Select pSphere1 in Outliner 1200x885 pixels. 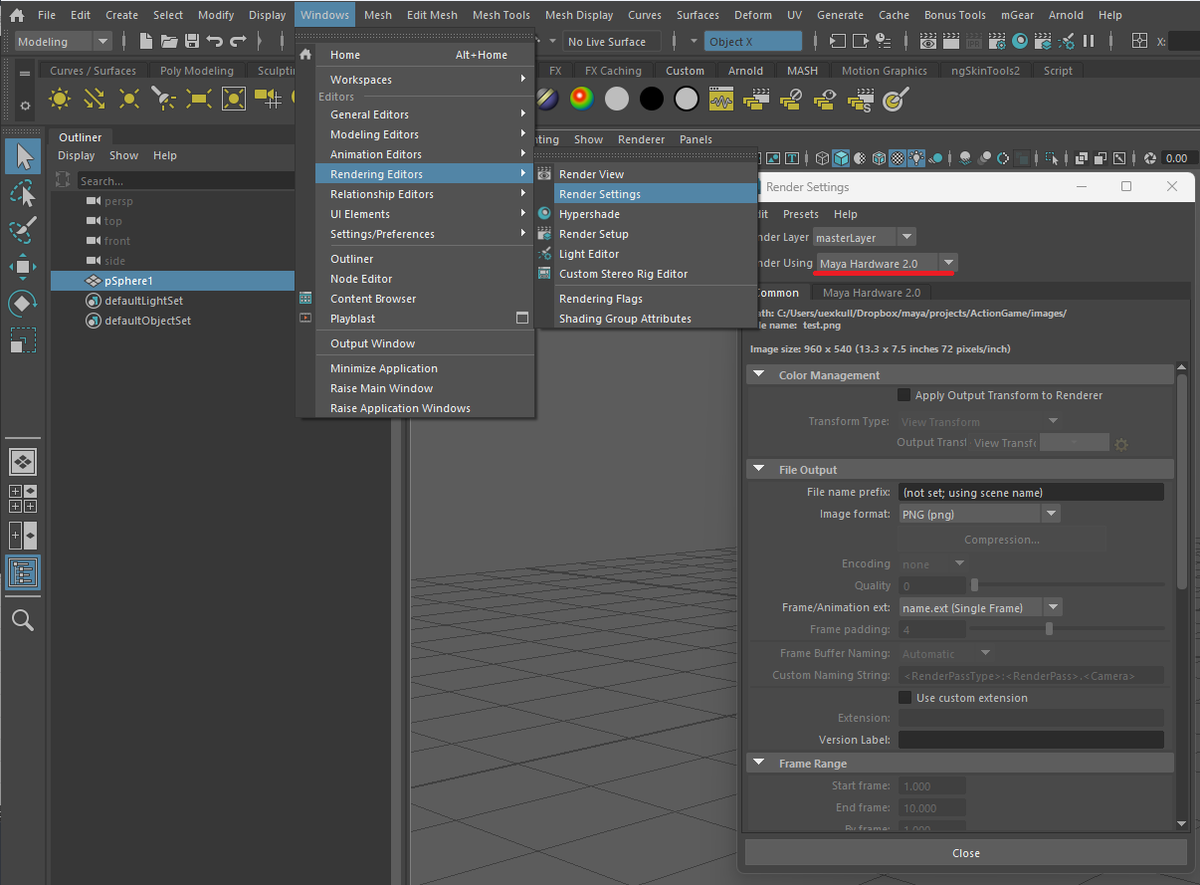tap(173, 281)
